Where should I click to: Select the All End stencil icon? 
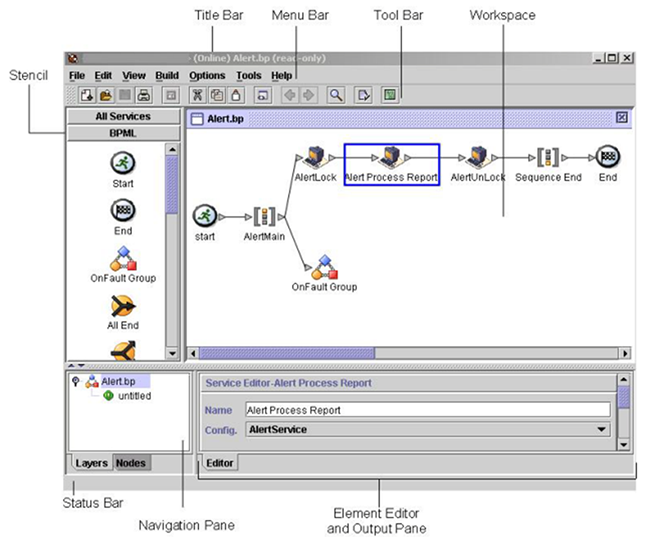[x=123, y=305]
